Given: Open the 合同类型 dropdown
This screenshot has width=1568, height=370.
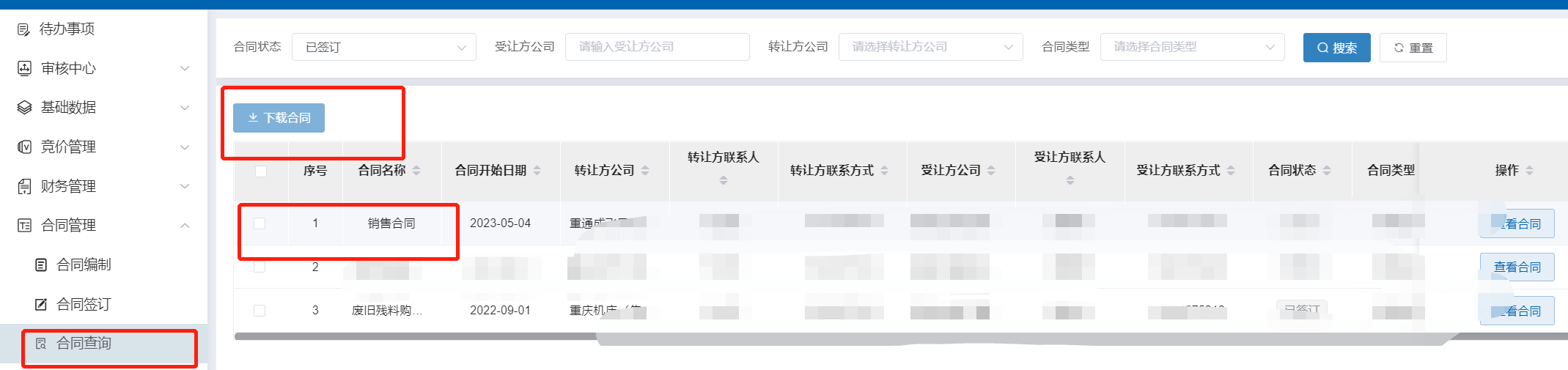Looking at the screenshot, I should click(x=1191, y=47).
